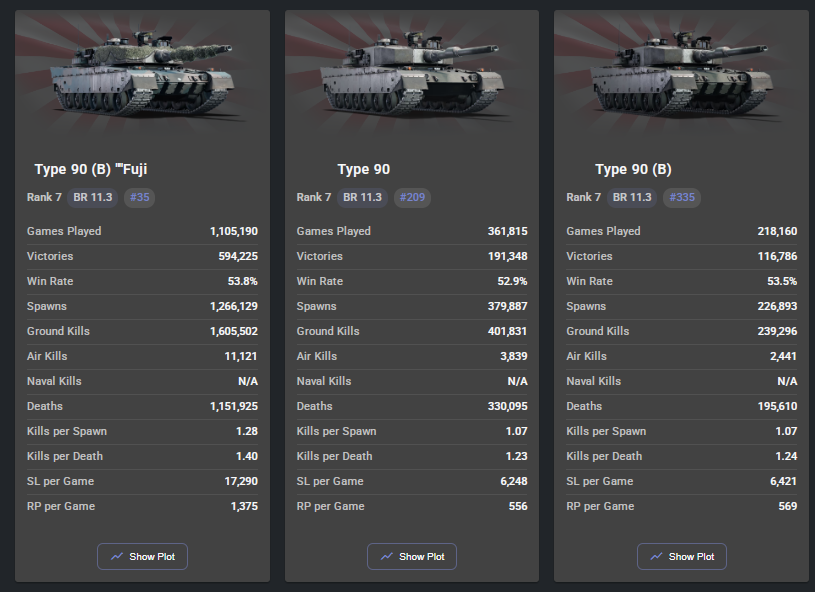Click the small flag icon before Fuji in title
Image resolution: width=815 pixels, height=592 pixels.
click(x=119, y=166)
